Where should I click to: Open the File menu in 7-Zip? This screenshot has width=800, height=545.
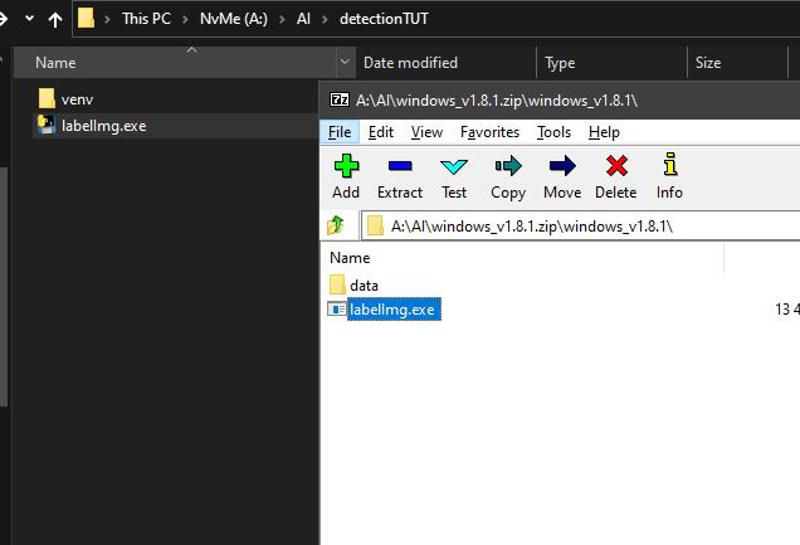pos(339,132)
